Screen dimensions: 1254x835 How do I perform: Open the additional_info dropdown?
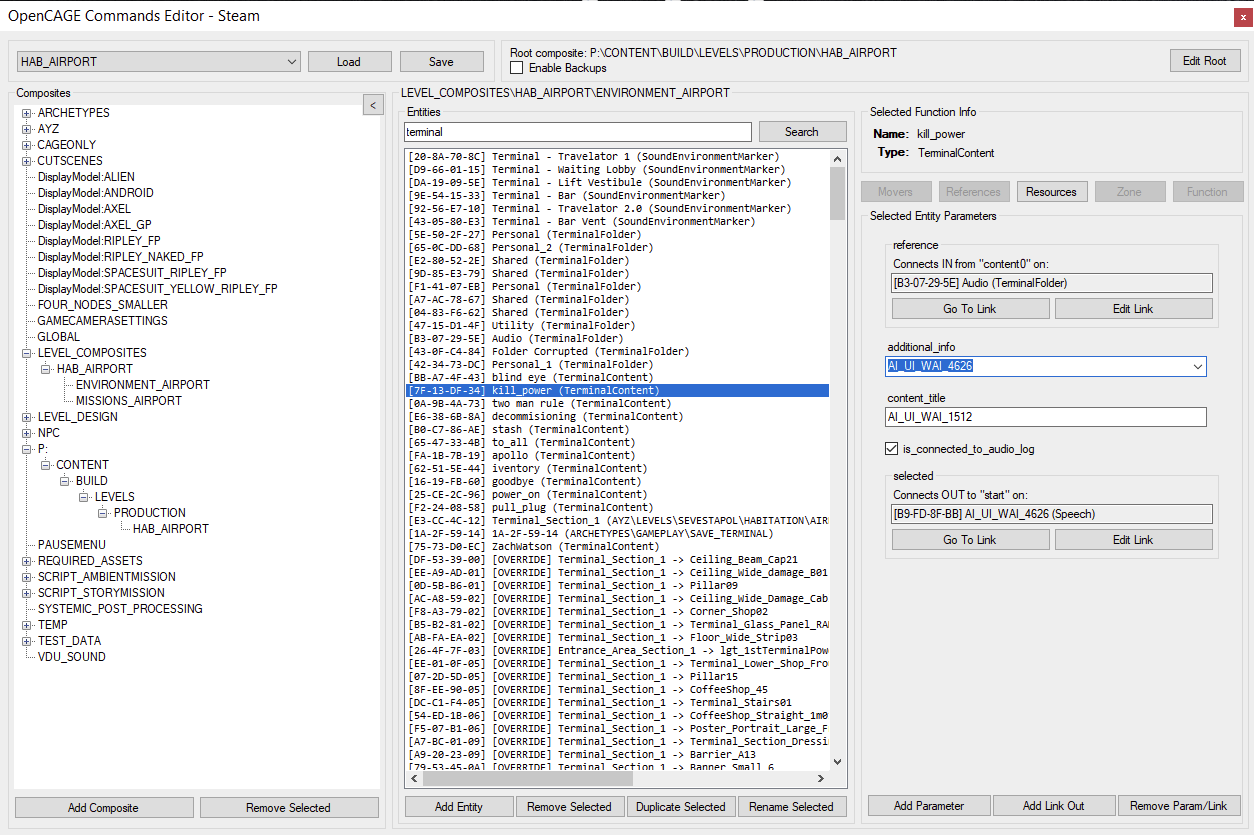click(1198, 366)
